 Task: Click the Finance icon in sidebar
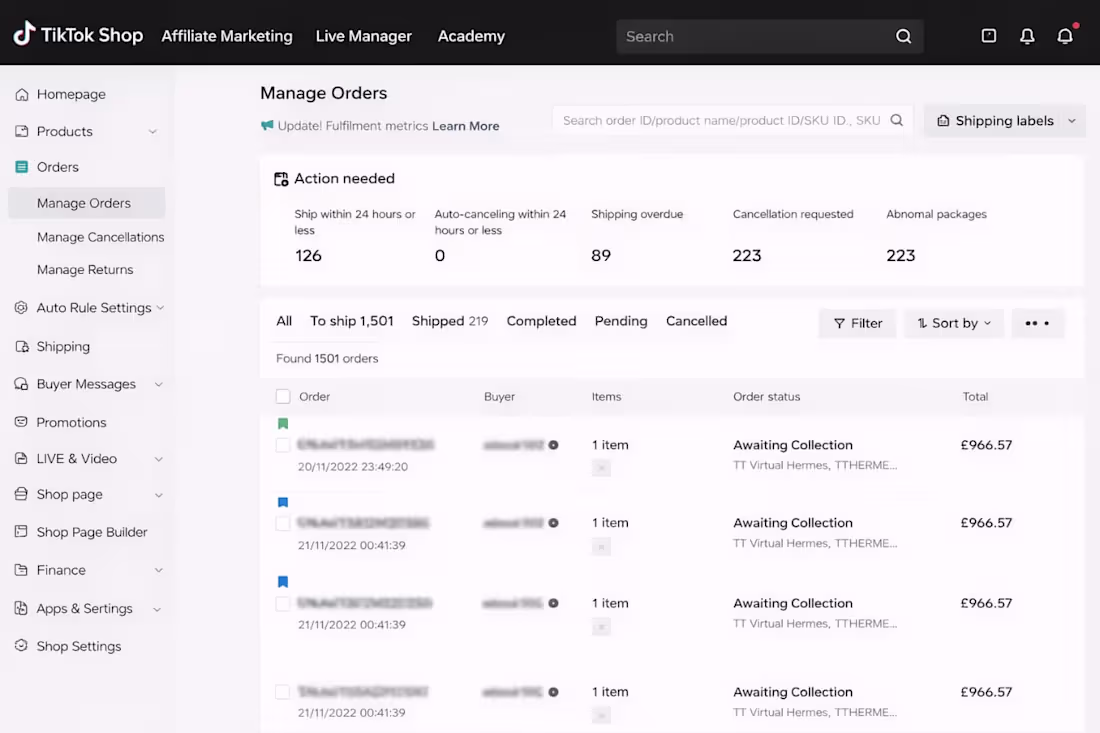[x=21, y=570]
